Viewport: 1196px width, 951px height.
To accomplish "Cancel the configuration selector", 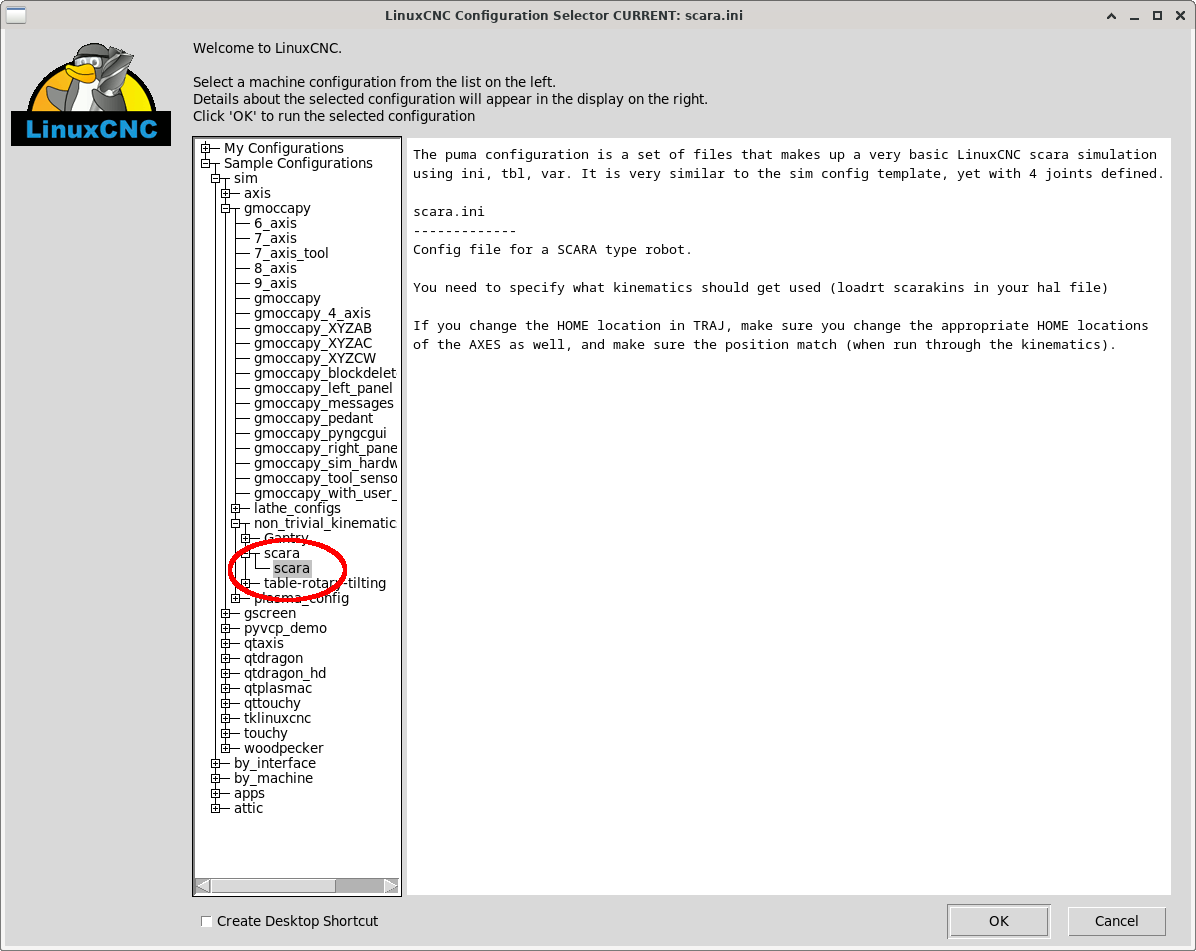I will pos(1116,921).
